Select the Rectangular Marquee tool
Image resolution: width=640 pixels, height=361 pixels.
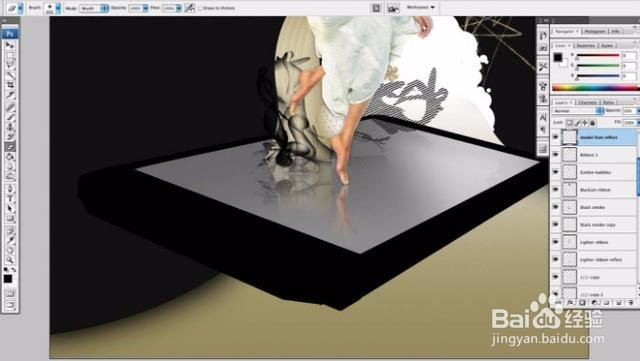coord(10,55)
